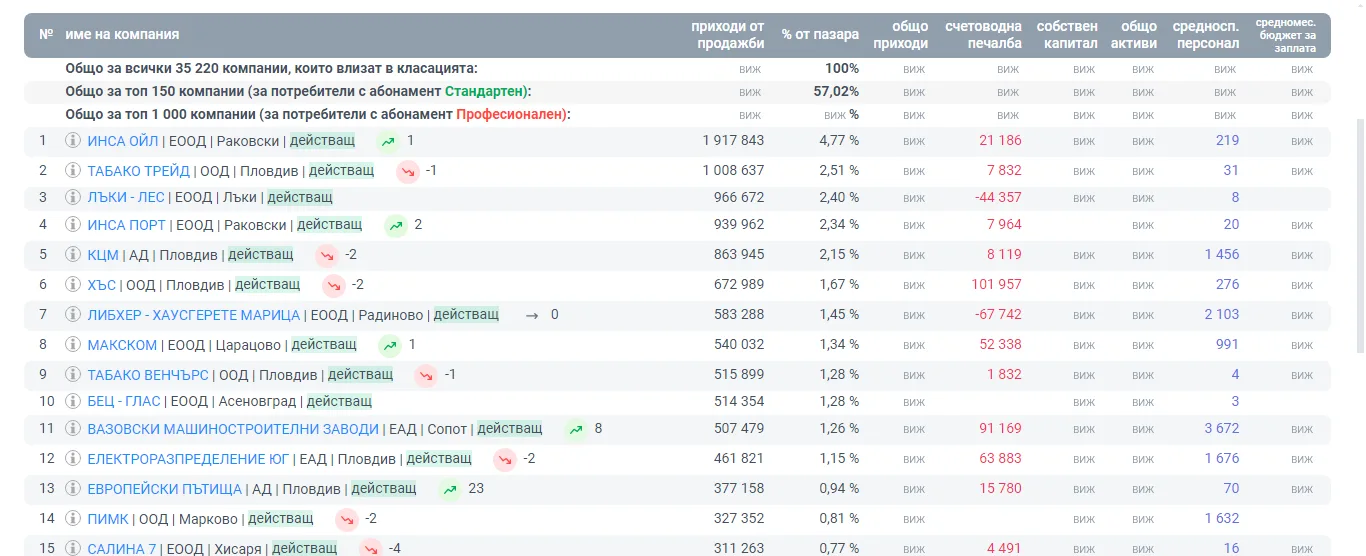Click the page vertical scrollbar
Image resolution: width=1366 pixels, height=556 pixels.
point(1360,180)
